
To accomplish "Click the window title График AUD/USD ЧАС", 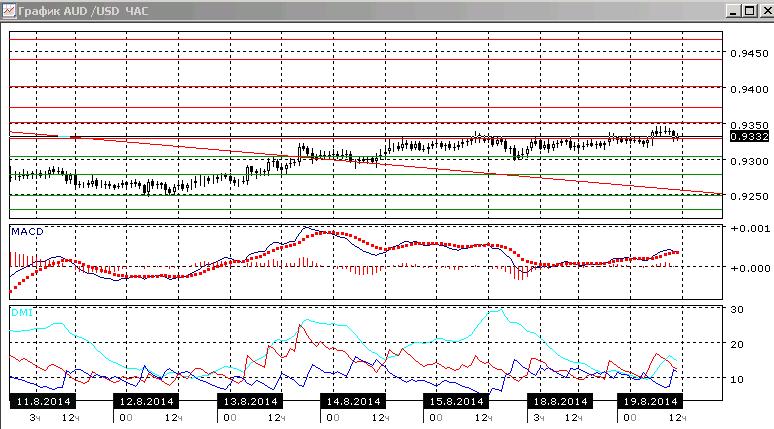I will [x=83, y=11].
